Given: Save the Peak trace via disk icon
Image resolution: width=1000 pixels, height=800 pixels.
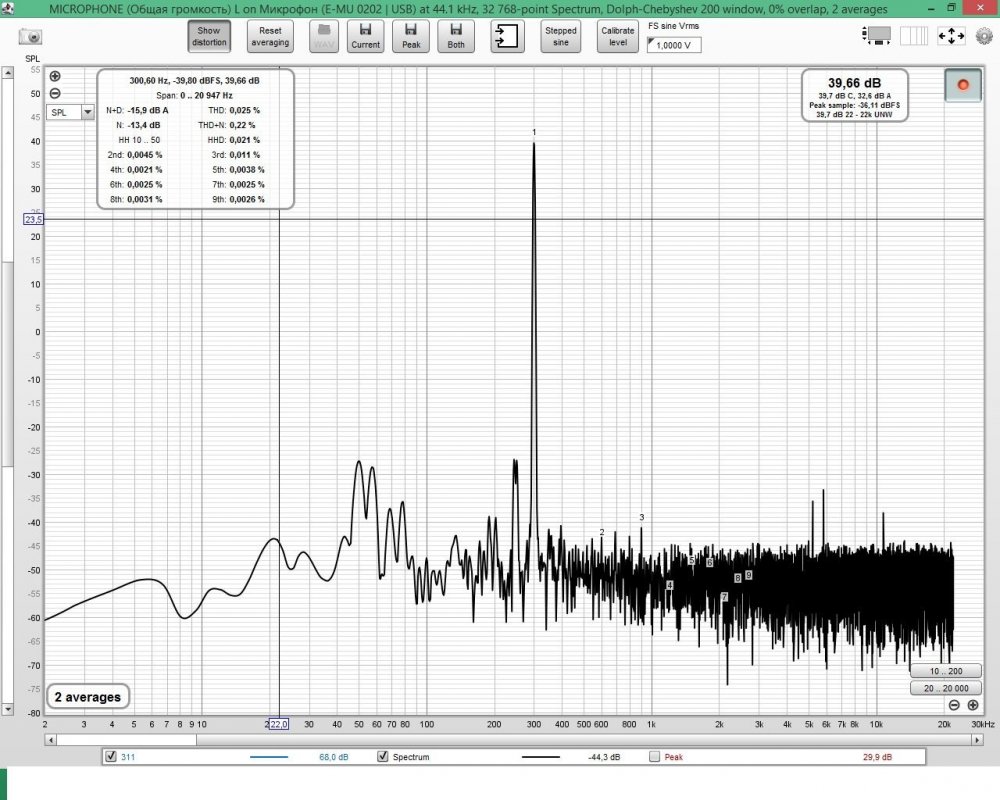Looking at the screenshot, I should (411, 36).
